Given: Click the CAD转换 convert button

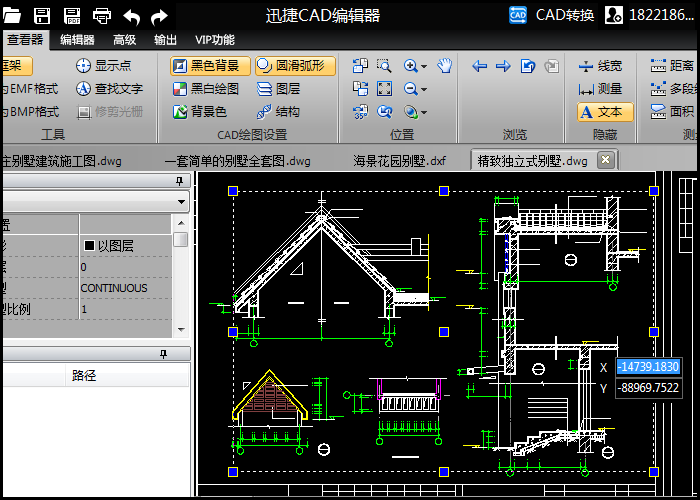Looking at the screenshot, I should click(x=554, y=15).
